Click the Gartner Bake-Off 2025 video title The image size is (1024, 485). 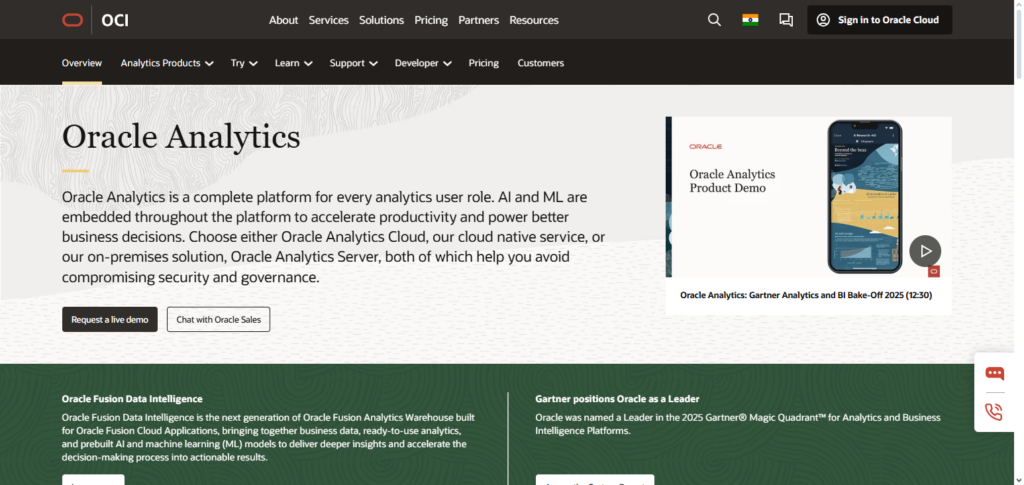pyautogui.click(x=806, y=295)
